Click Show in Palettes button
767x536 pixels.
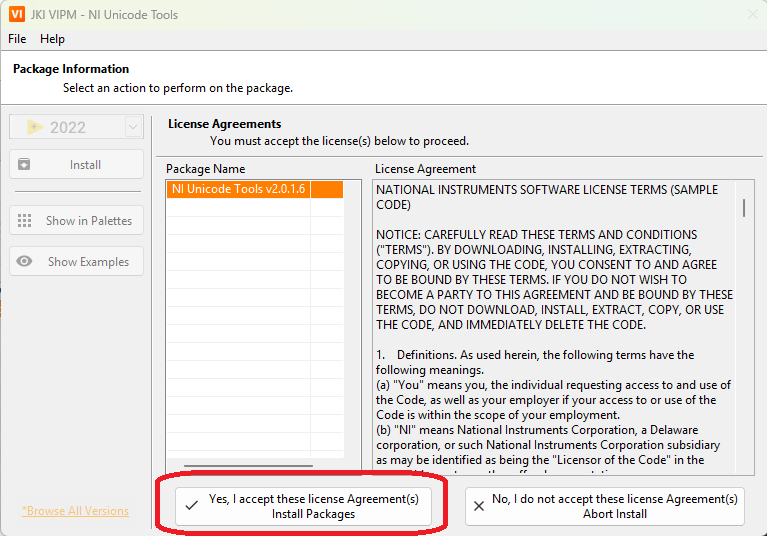point(76,221)
